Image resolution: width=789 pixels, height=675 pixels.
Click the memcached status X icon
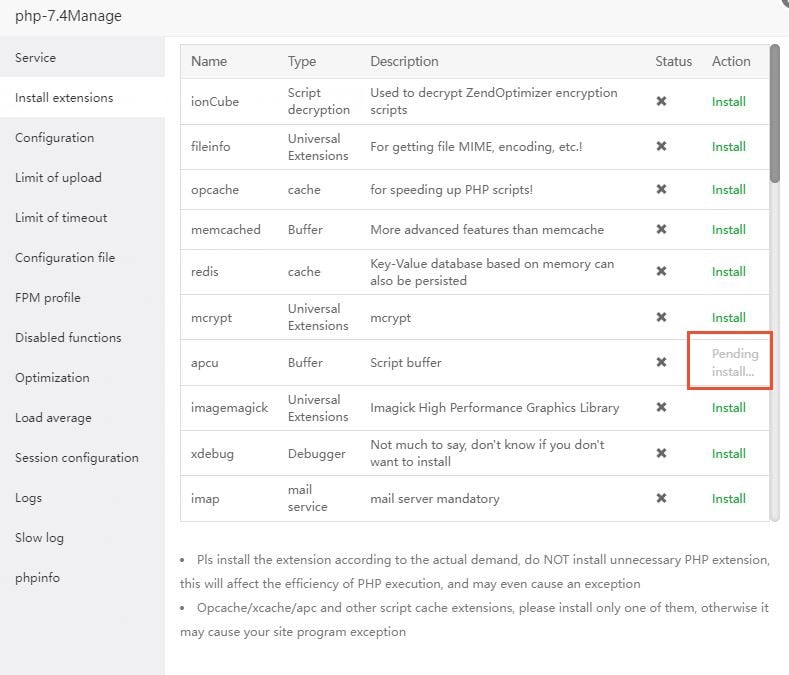coord(661,229)
